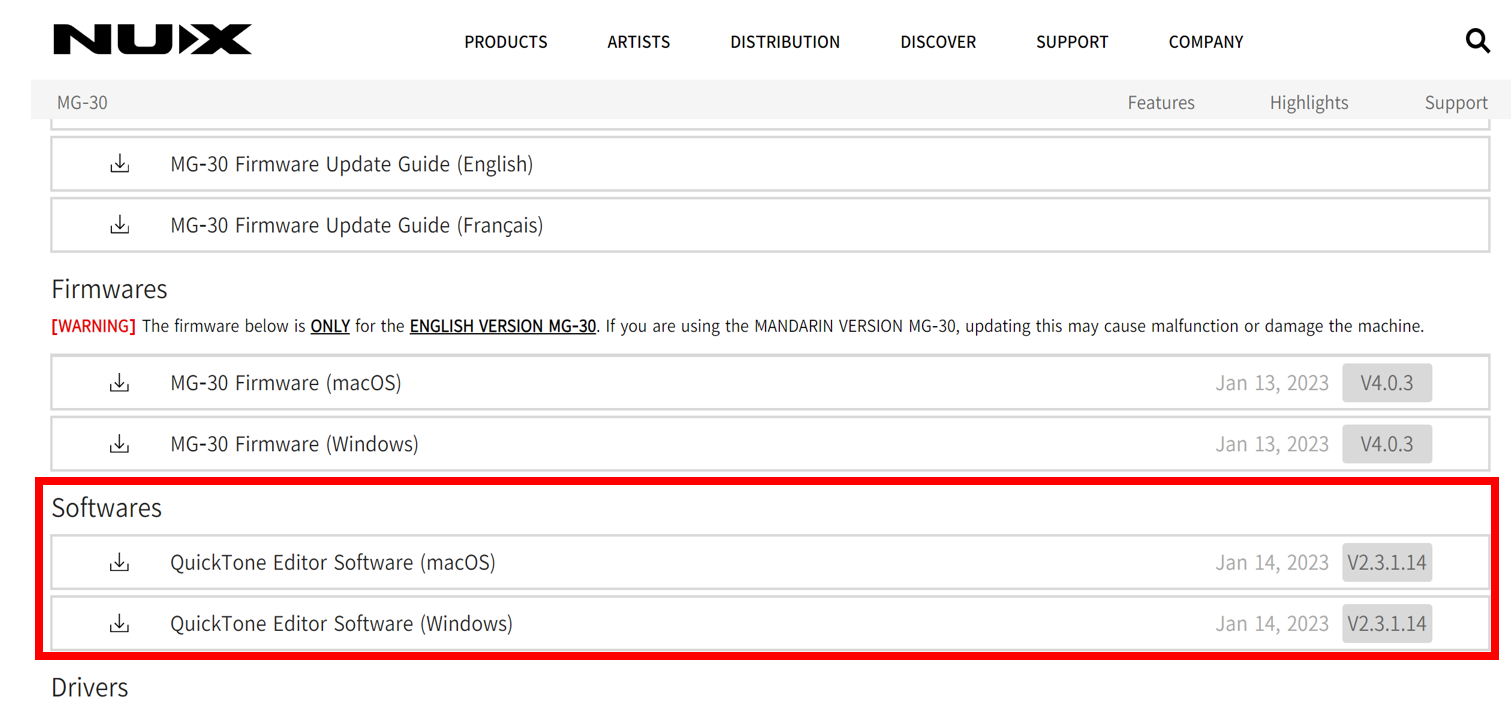Image resolution: width=1512 pixels, height=708 pixels.
Task: Click the search magnifier icon
Action: (1477, 41)
